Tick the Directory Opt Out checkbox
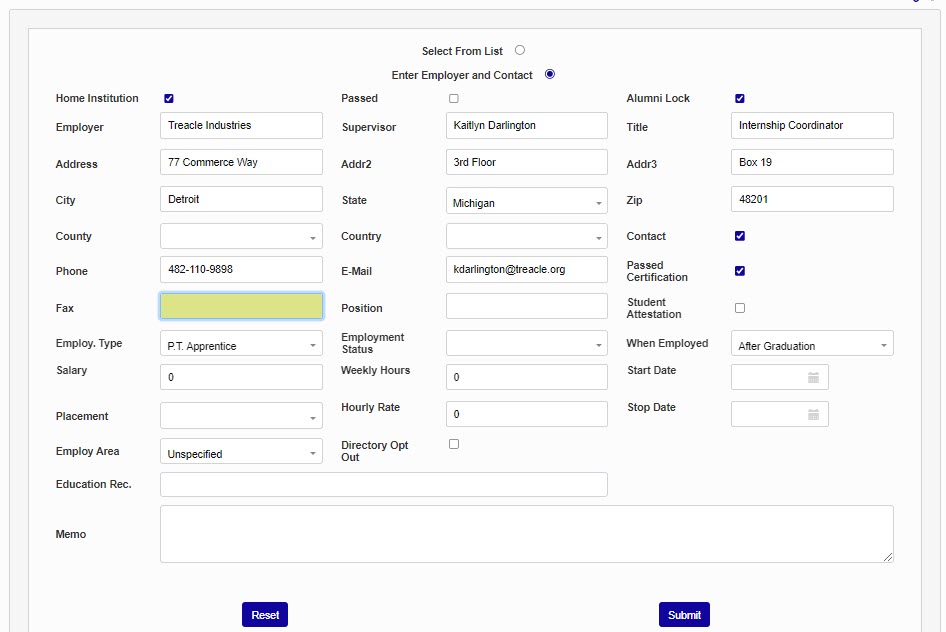 pos(454,444)
